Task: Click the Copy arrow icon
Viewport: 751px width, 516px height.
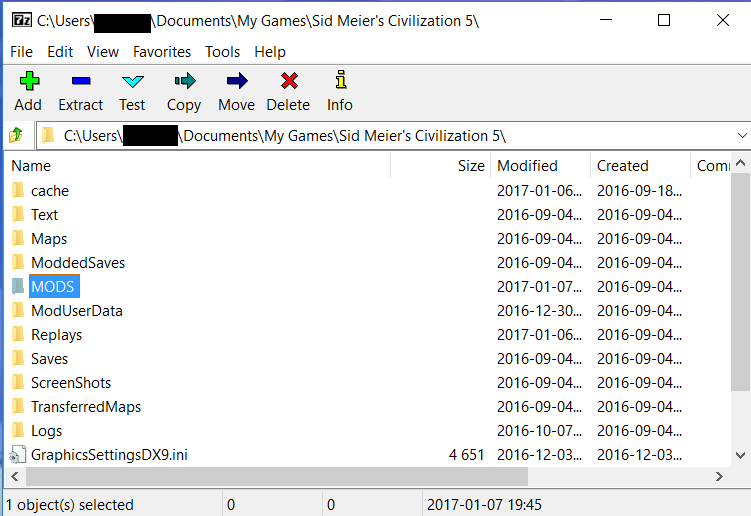Action: (185, 81)
